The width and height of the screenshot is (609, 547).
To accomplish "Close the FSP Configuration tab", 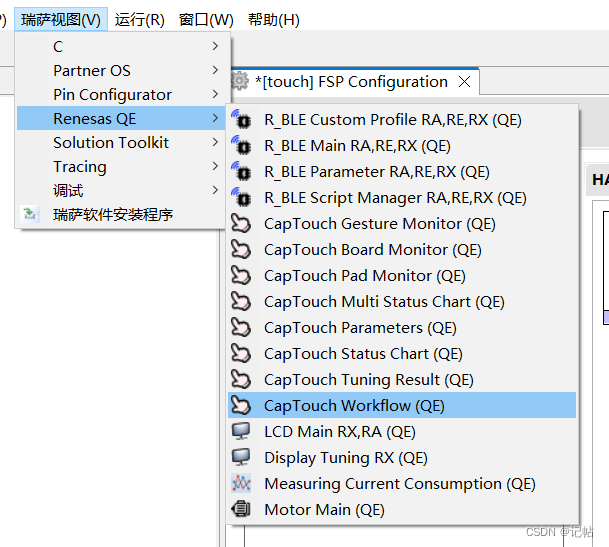I will coord(464,82).
